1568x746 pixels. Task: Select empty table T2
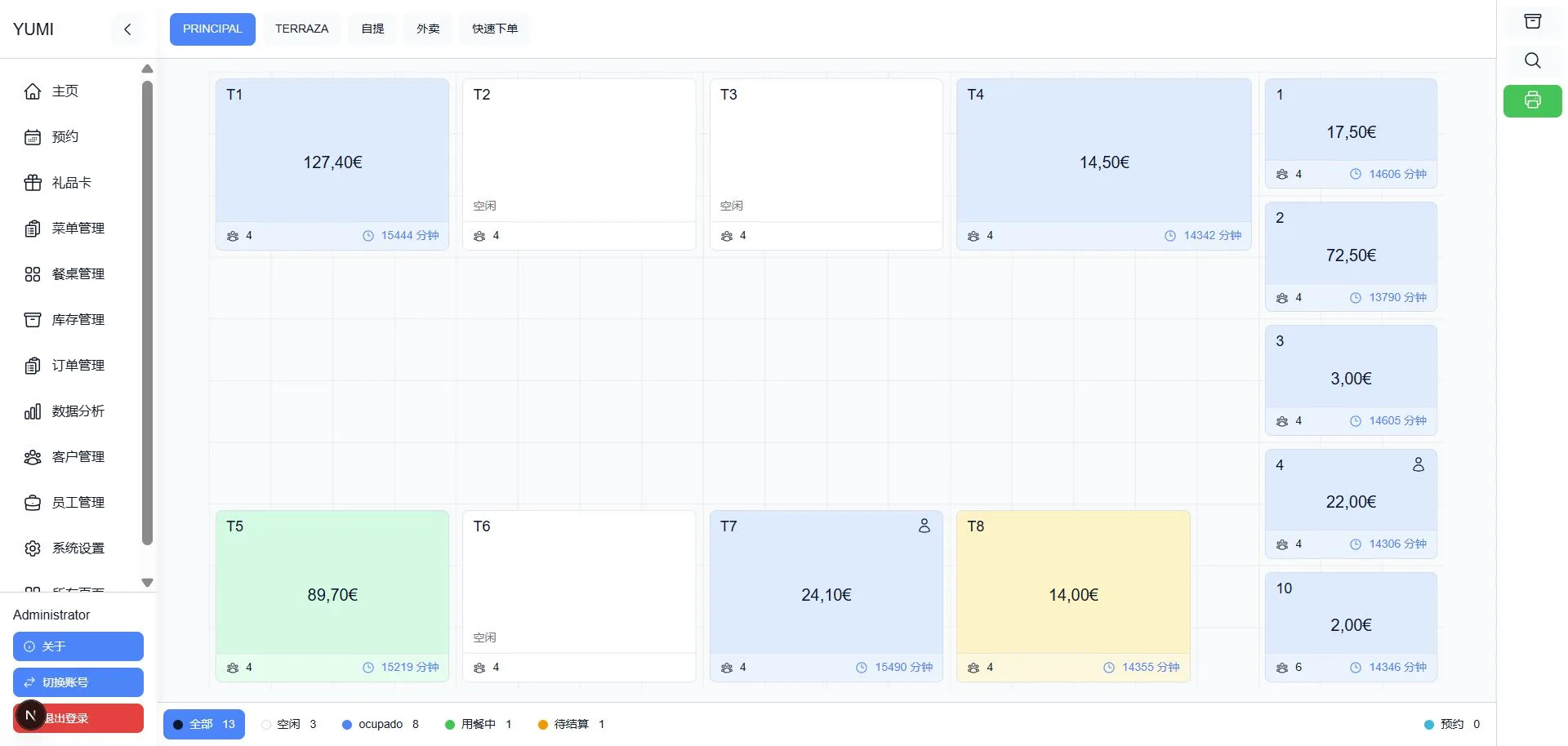click(579, 164)
